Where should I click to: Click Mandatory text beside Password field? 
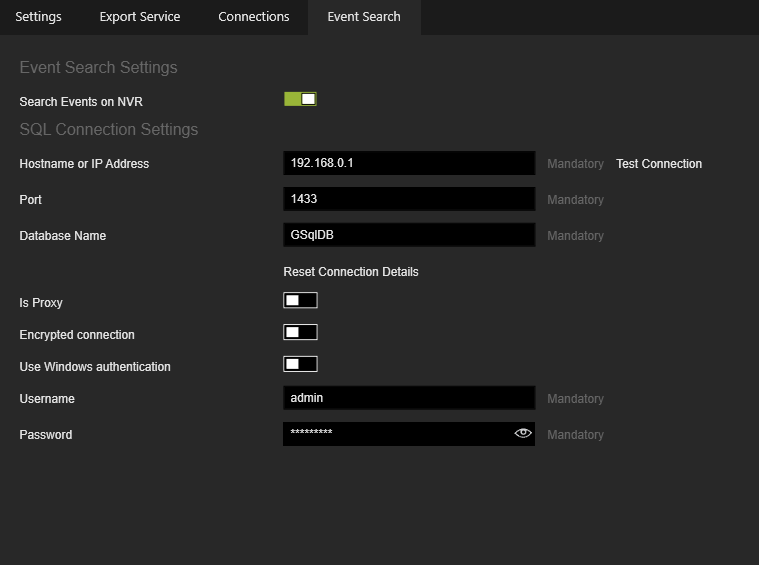[575, 435]
